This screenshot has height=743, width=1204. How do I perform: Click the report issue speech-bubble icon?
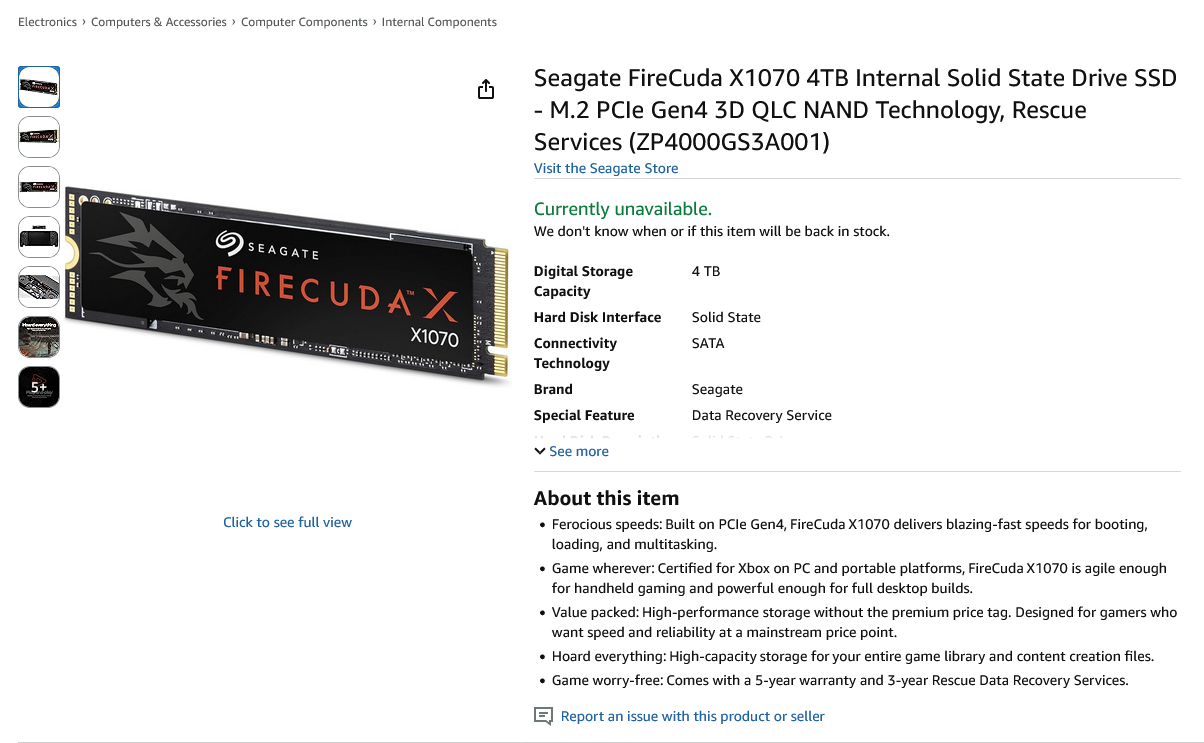(x=543, y=716)
